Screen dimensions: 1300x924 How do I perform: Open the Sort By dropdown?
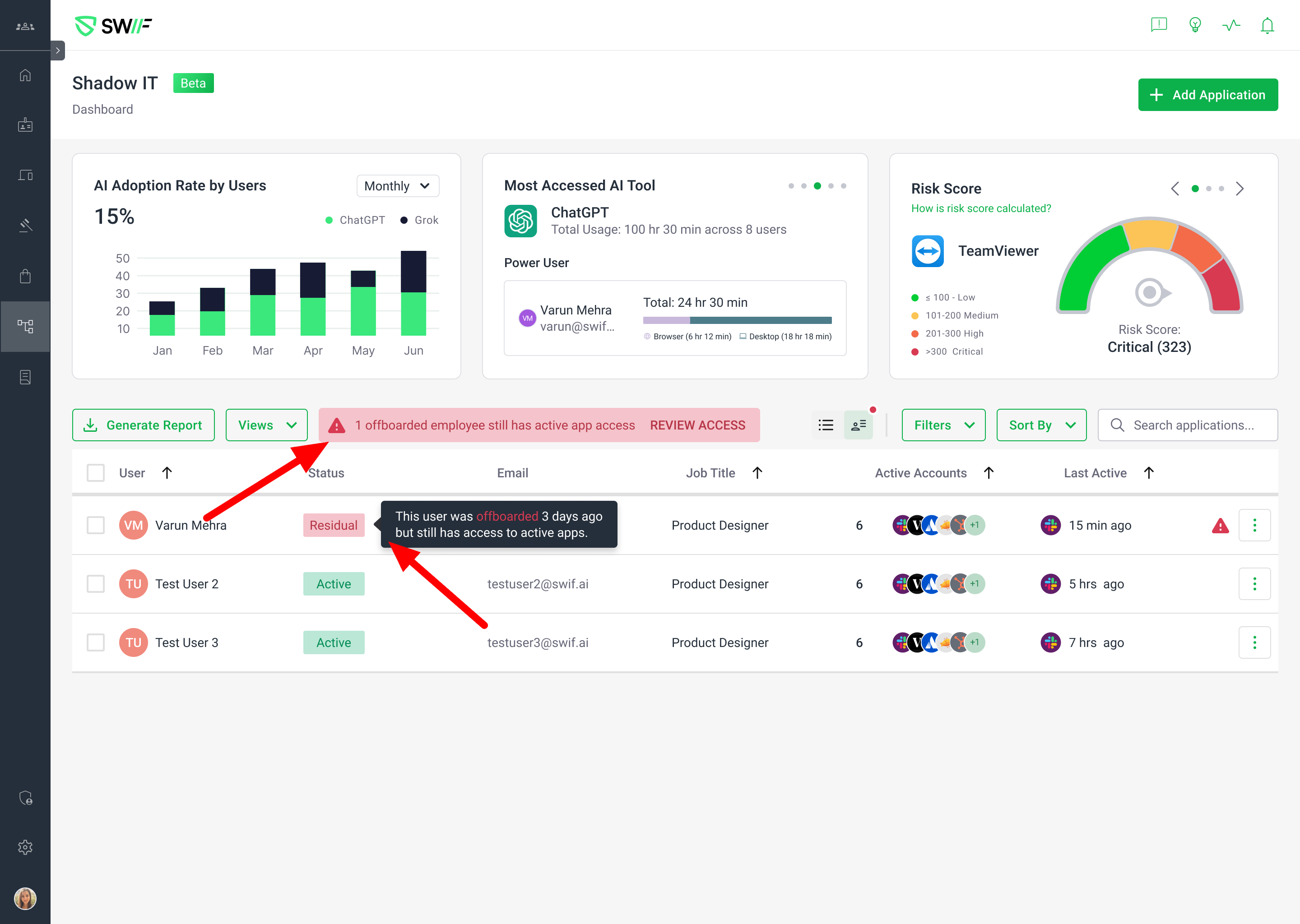click(1041, 425)
